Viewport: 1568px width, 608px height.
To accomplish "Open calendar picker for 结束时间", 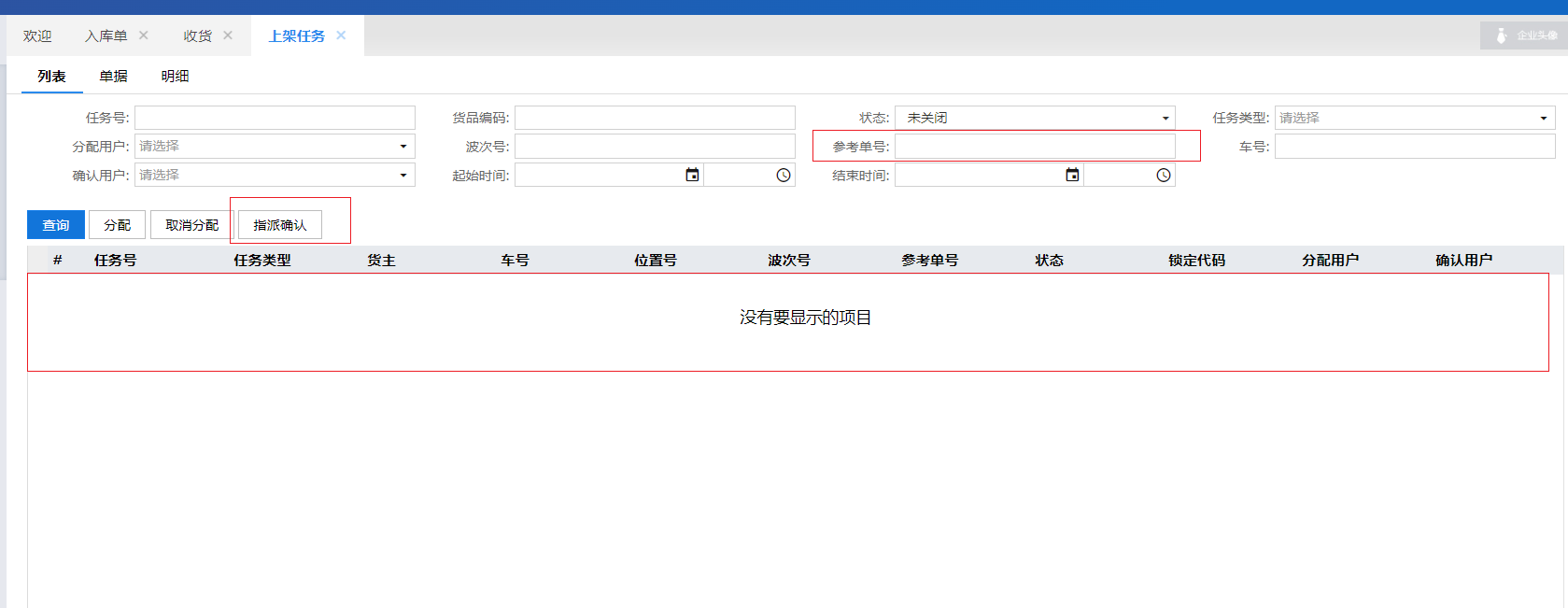I will [1072, 176].
